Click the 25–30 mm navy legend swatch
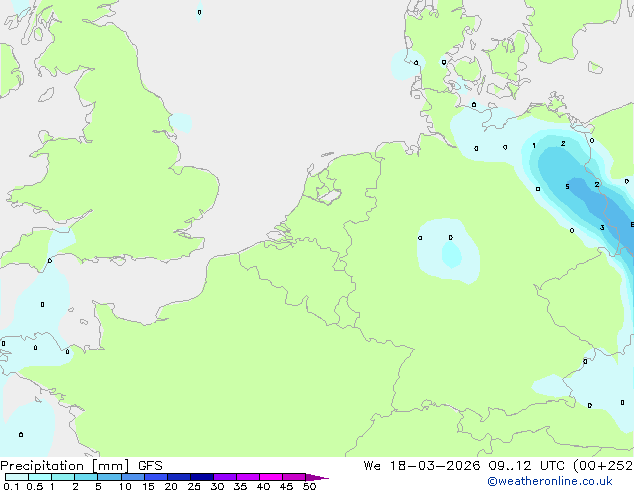Screen dimensions: 634x490 [201, 477]
